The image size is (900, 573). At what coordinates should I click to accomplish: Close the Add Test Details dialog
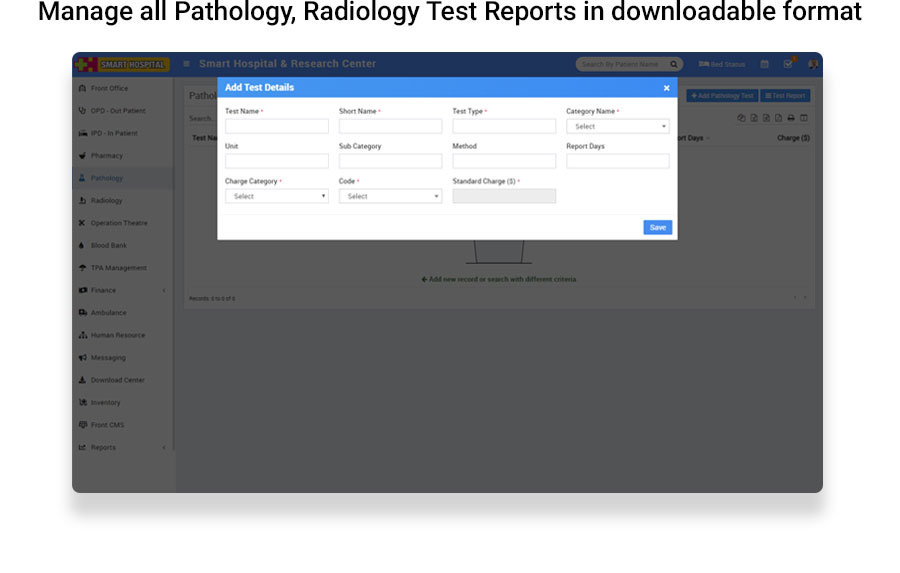666,88
